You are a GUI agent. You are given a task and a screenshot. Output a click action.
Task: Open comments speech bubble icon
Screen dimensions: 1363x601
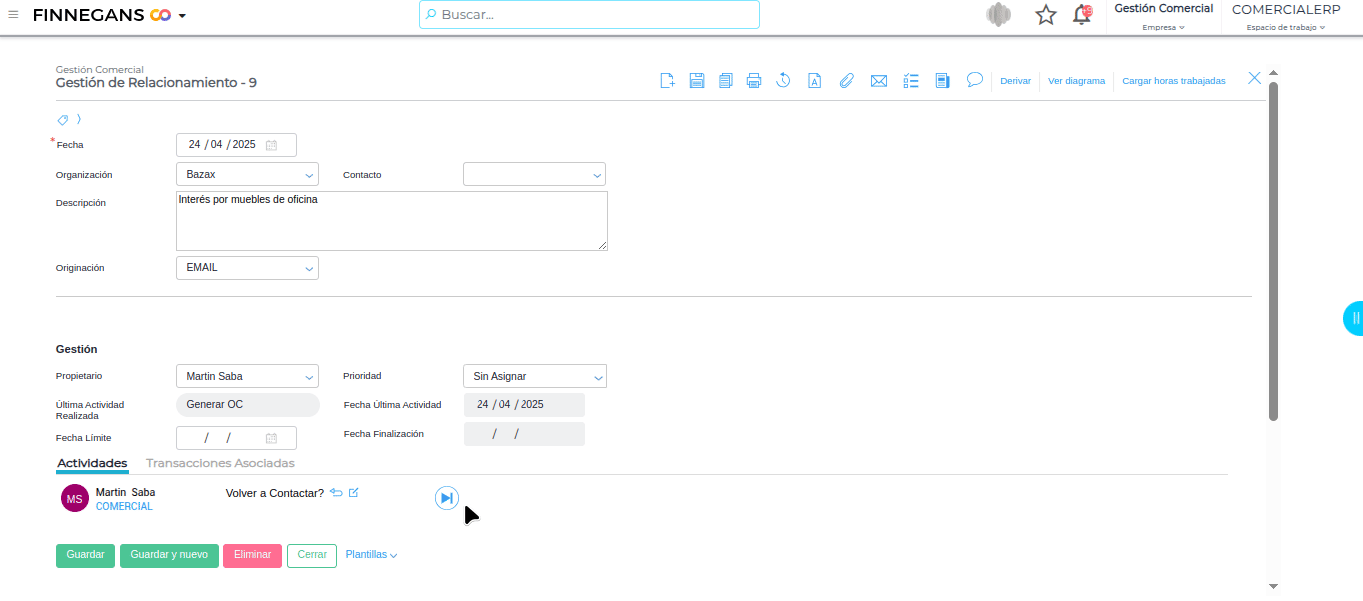pyautogui.click(x=975, y=80)
